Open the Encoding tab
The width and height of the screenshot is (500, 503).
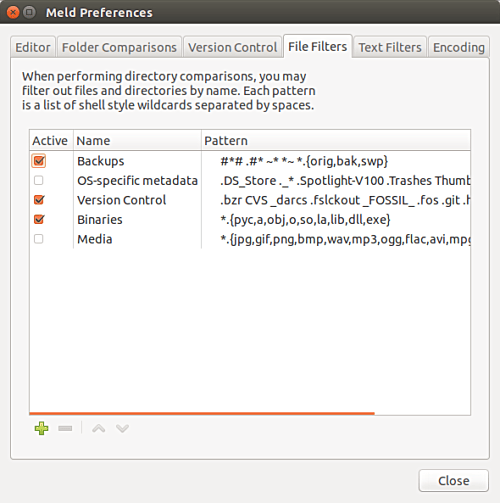[x=459, y=47]
